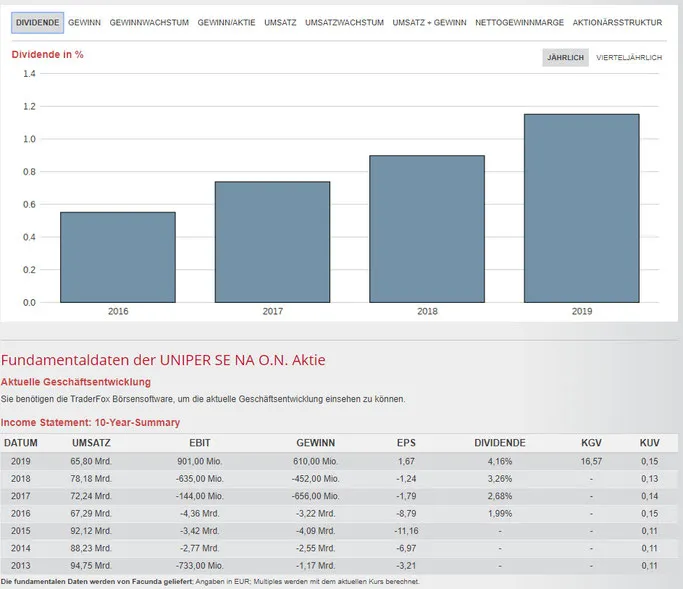683x589 pixels.
Task: Click the -656,00 Mio. profit value
Action: click(315, 496)
